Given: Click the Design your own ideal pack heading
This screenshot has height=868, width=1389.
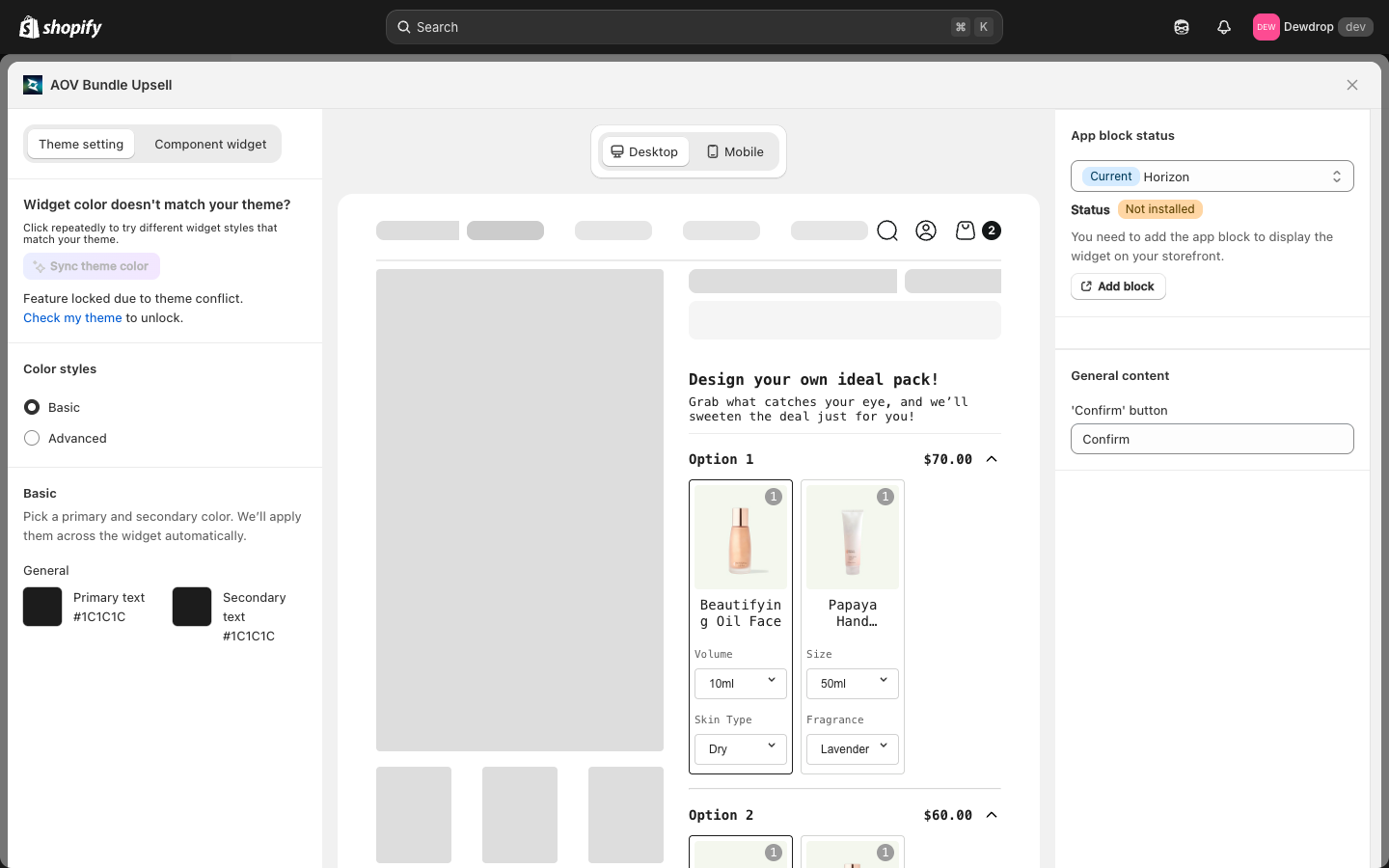Looking at the screenshot, I should (813, 379).
